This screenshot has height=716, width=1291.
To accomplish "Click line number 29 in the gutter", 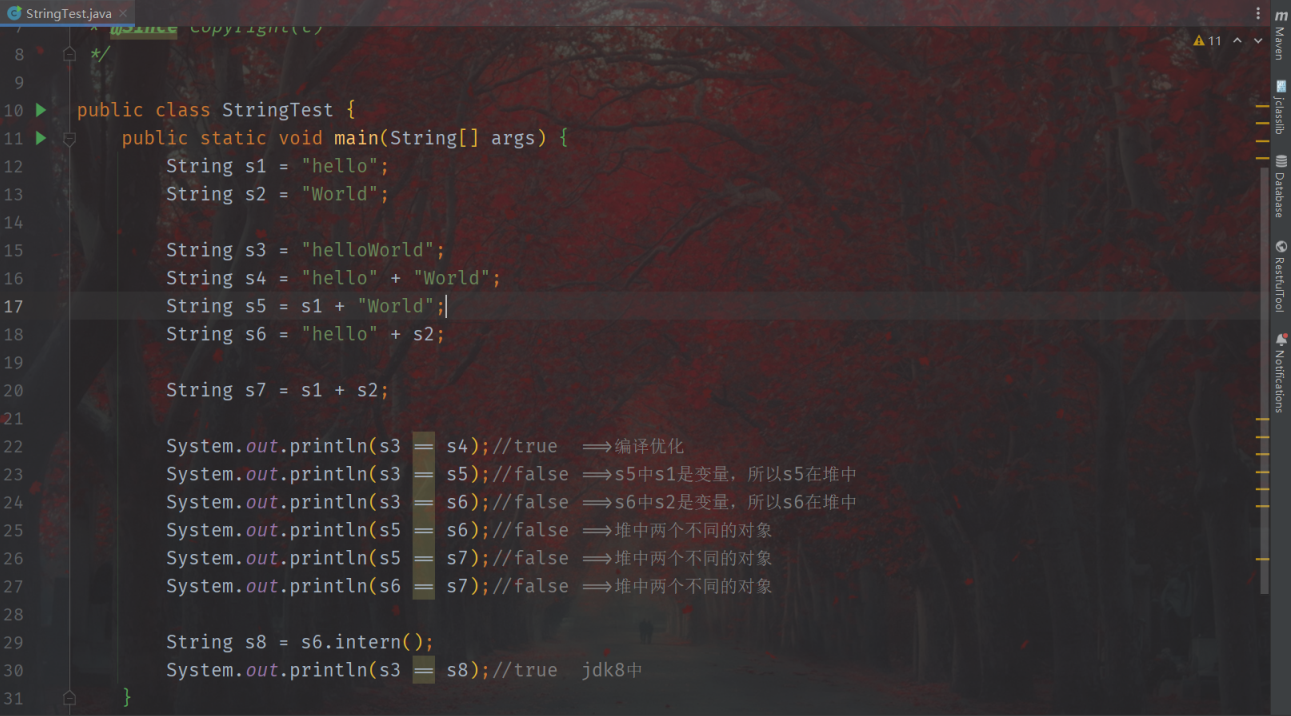I will (x=13, y=642).
